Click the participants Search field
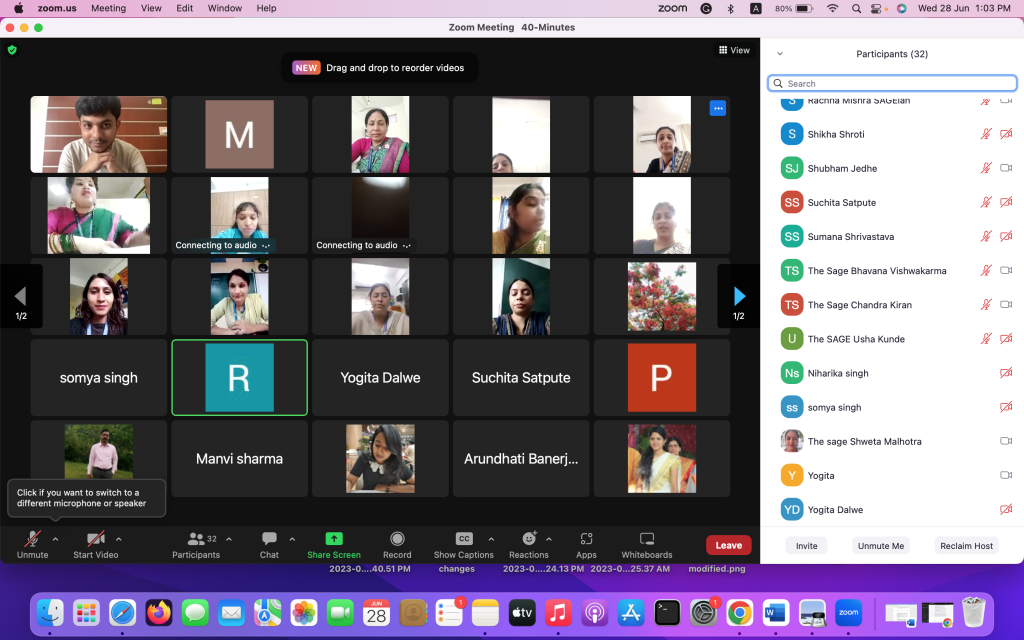Image resolution: width=1024 pixels, height=640 pixels. tap(890, 84)
